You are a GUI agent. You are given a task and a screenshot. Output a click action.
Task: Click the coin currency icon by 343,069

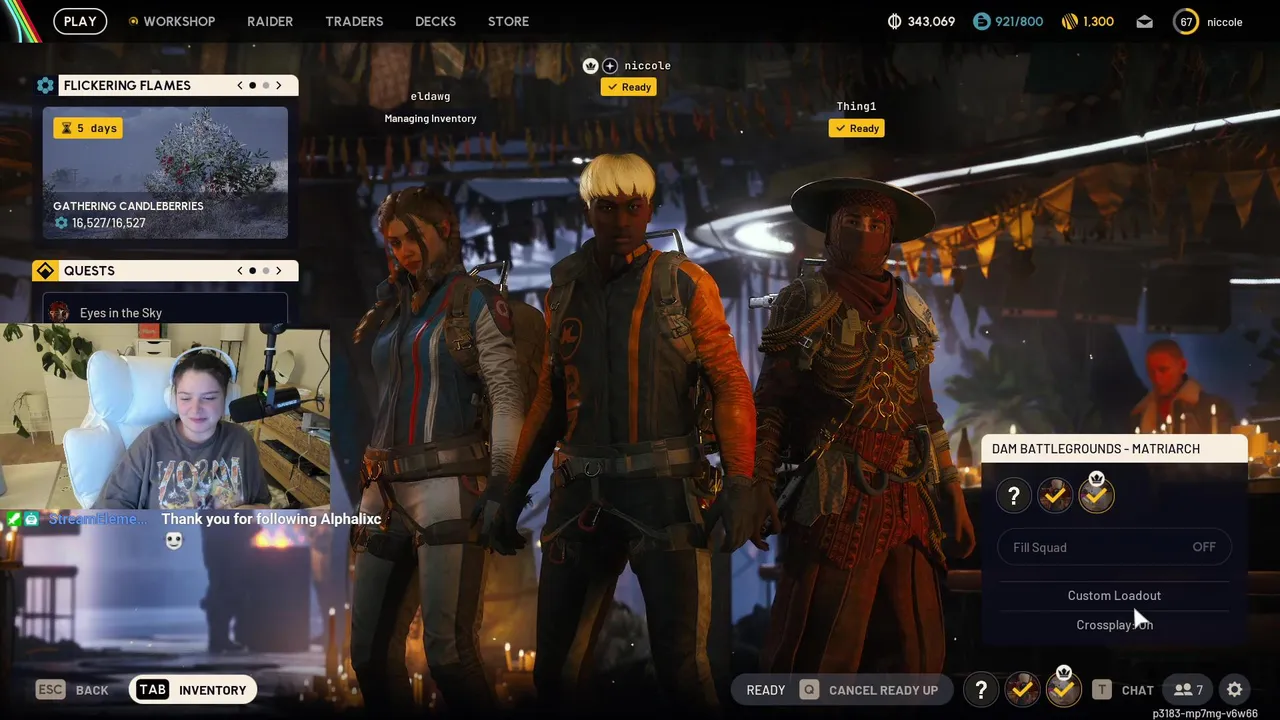click(894, 21)
